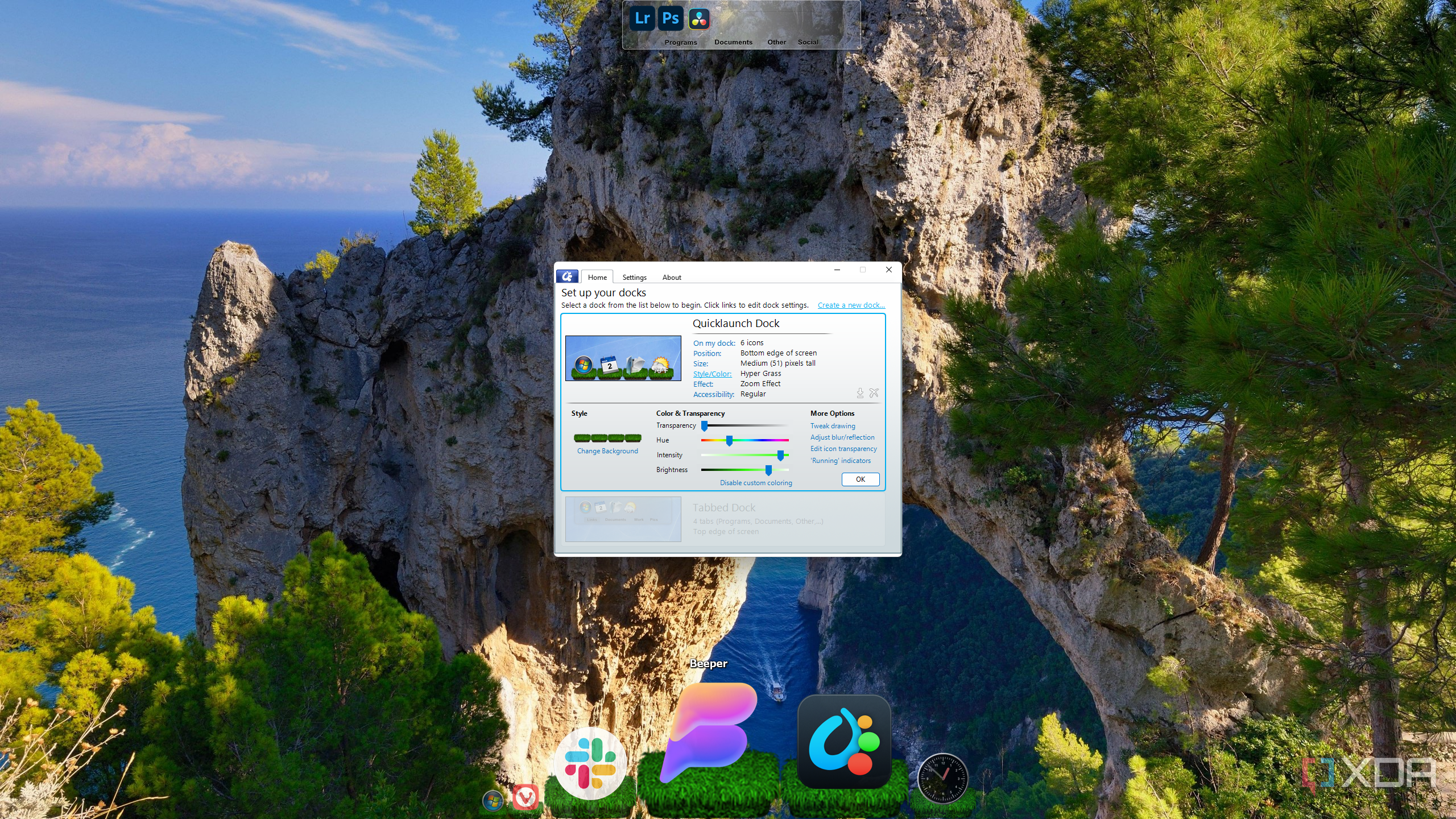Click the '4 tabs (Programs, Documents, Other,...)' text
1456x819 pixels.
tap(758, 522)
